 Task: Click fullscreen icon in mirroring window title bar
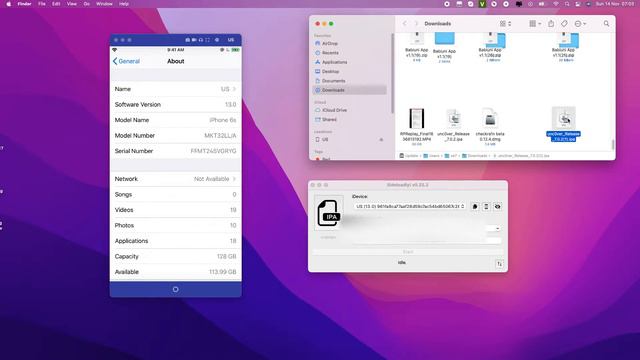pyautogui.click(x=207, y=40)
